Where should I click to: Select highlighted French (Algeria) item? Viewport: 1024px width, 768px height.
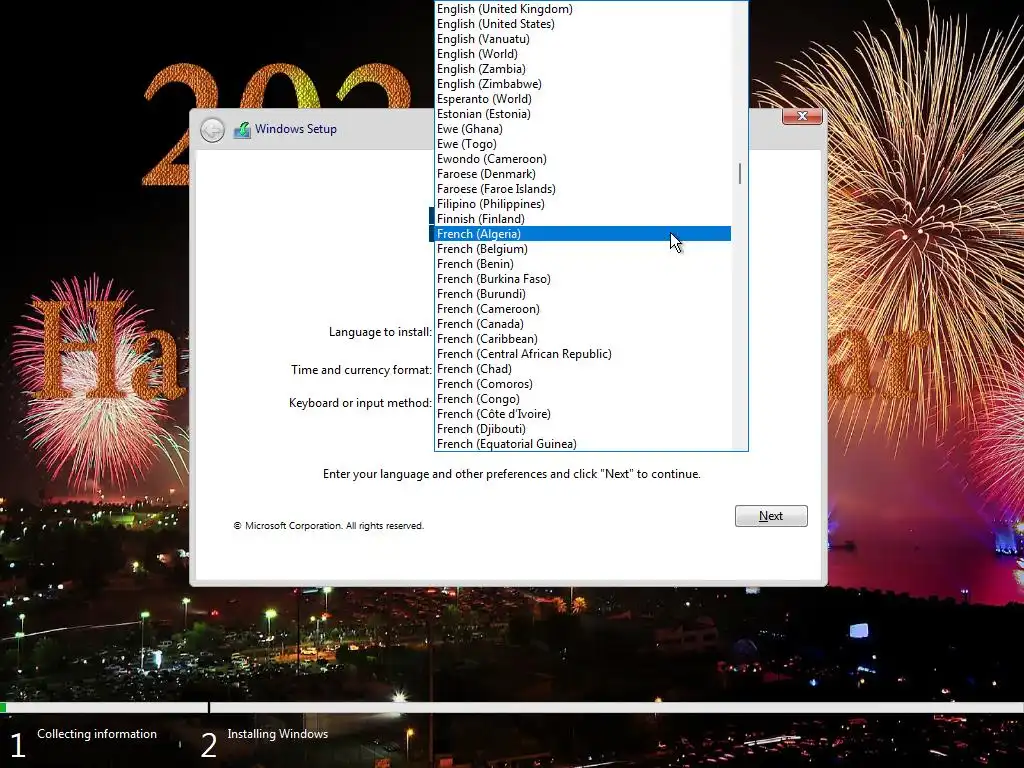(x=583, y=234)
